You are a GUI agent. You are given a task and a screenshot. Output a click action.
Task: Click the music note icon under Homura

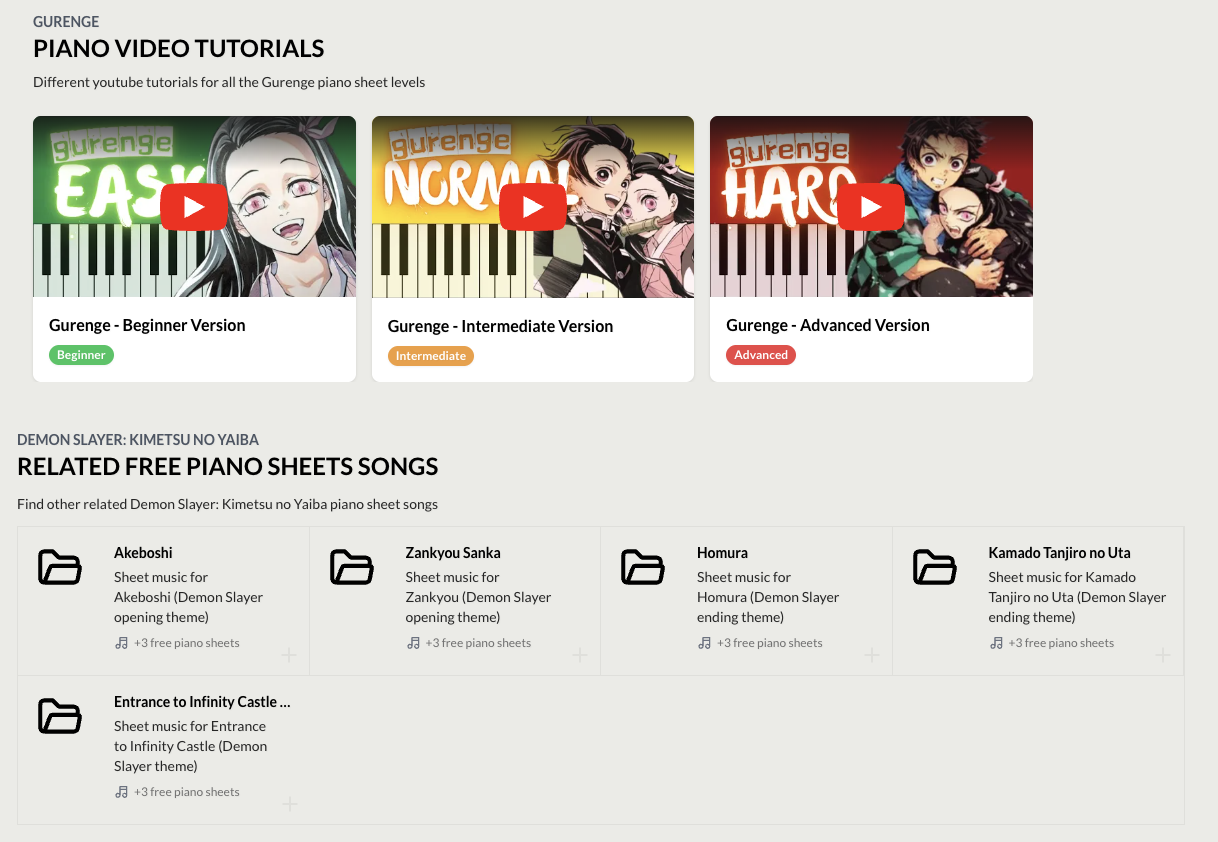coord(704,643)
